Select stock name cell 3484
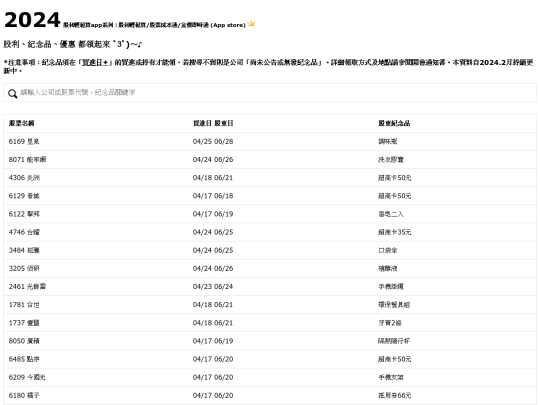Viewport: 540px width, 405px height. (x=24, y=250)
